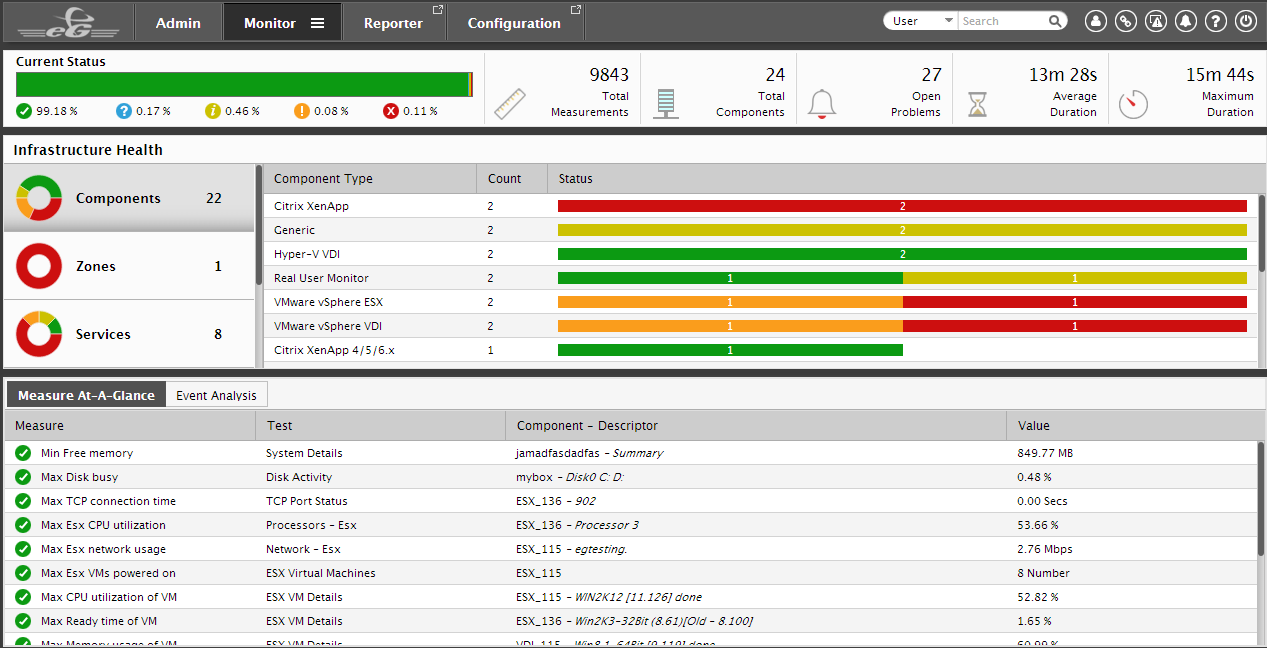Switch to the Event Analysis tab
This screenshot has height=648, width=1267.
(216, 395)
